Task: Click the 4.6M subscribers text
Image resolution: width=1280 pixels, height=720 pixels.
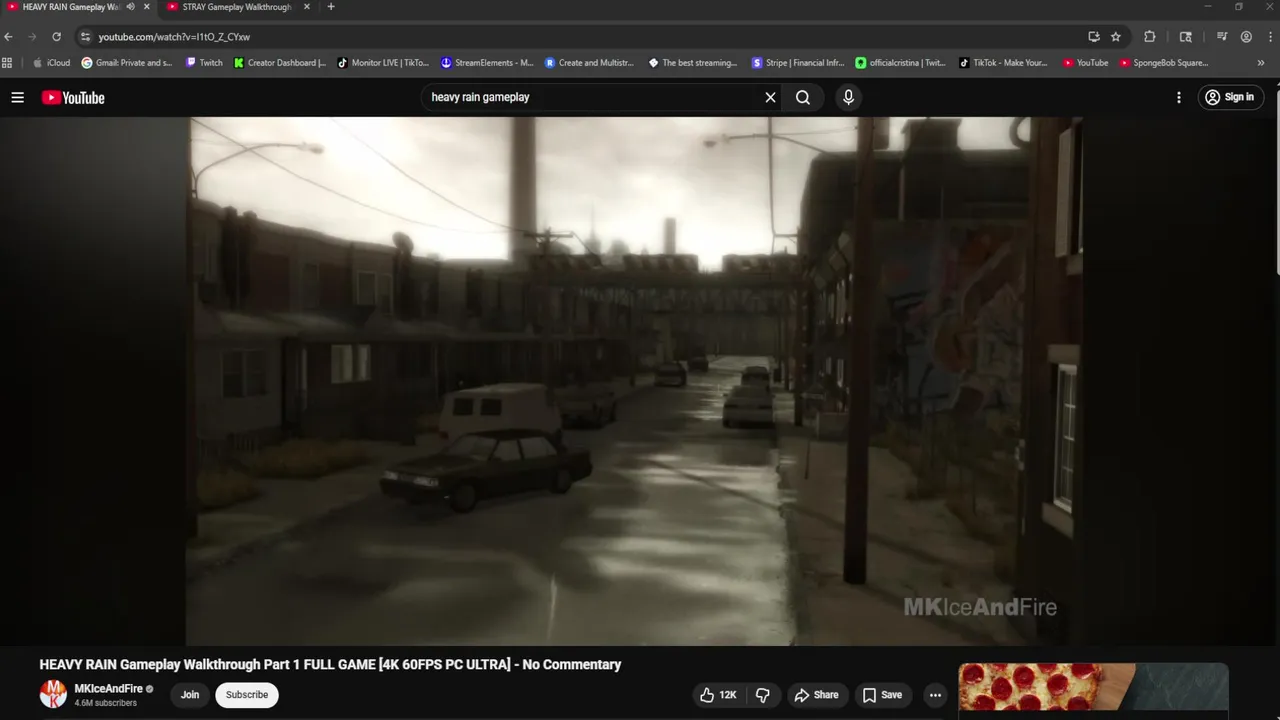Action: pos(105,704)
